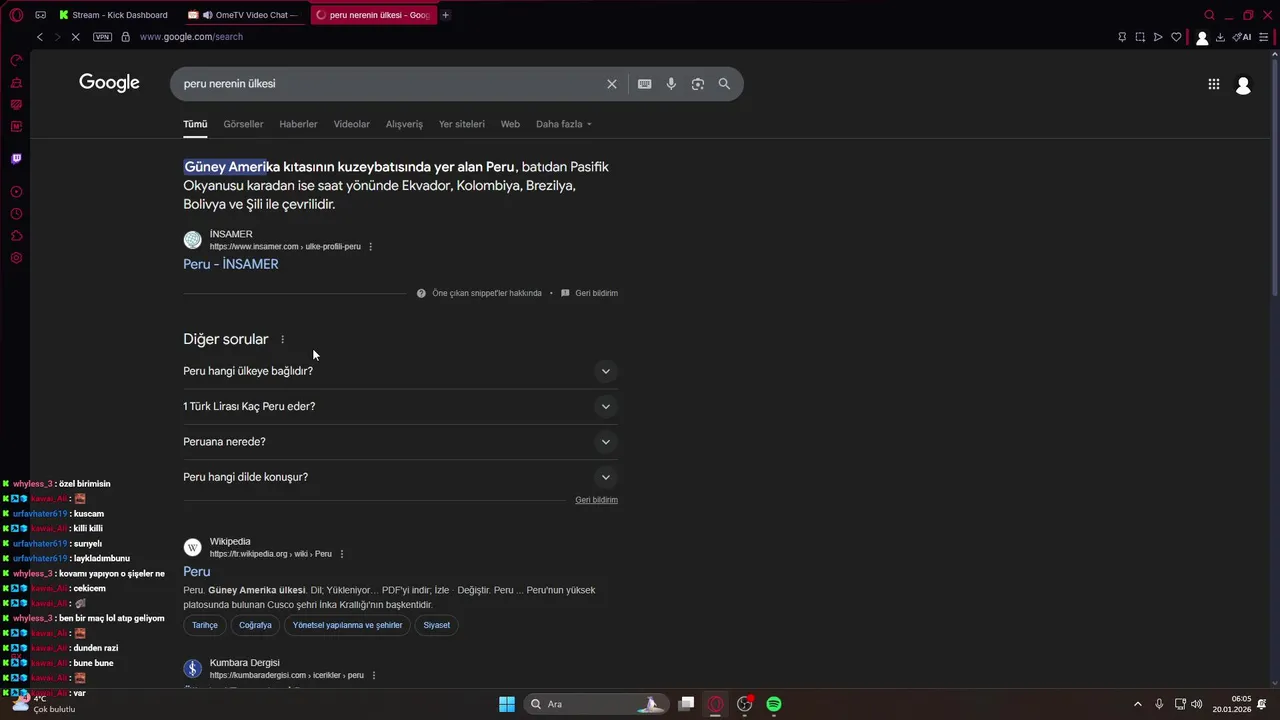Click the page vertical scrollbar

[x=1274, y=178]
